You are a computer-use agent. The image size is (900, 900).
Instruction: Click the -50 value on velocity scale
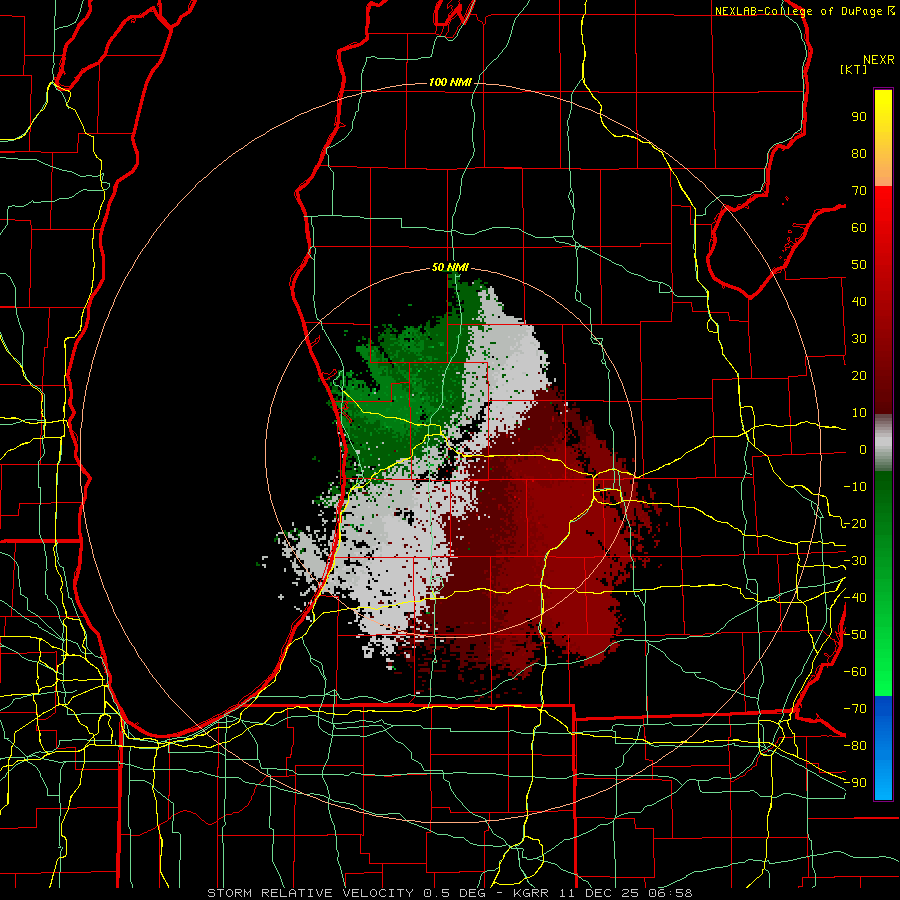(x=855, y=635)
